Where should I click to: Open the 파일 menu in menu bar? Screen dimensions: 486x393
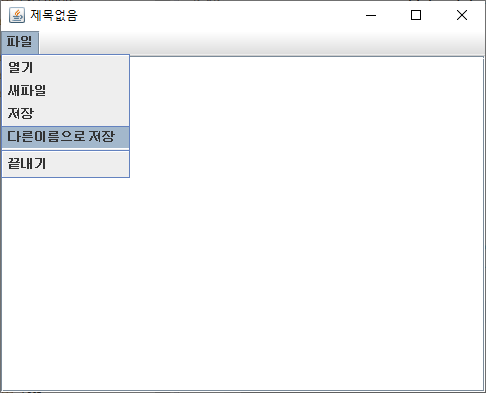(20, 42)
